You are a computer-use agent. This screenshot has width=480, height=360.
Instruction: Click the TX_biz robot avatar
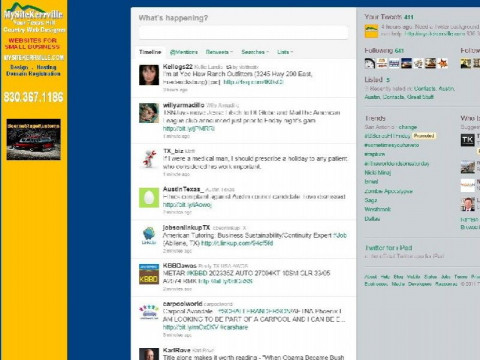149,159
